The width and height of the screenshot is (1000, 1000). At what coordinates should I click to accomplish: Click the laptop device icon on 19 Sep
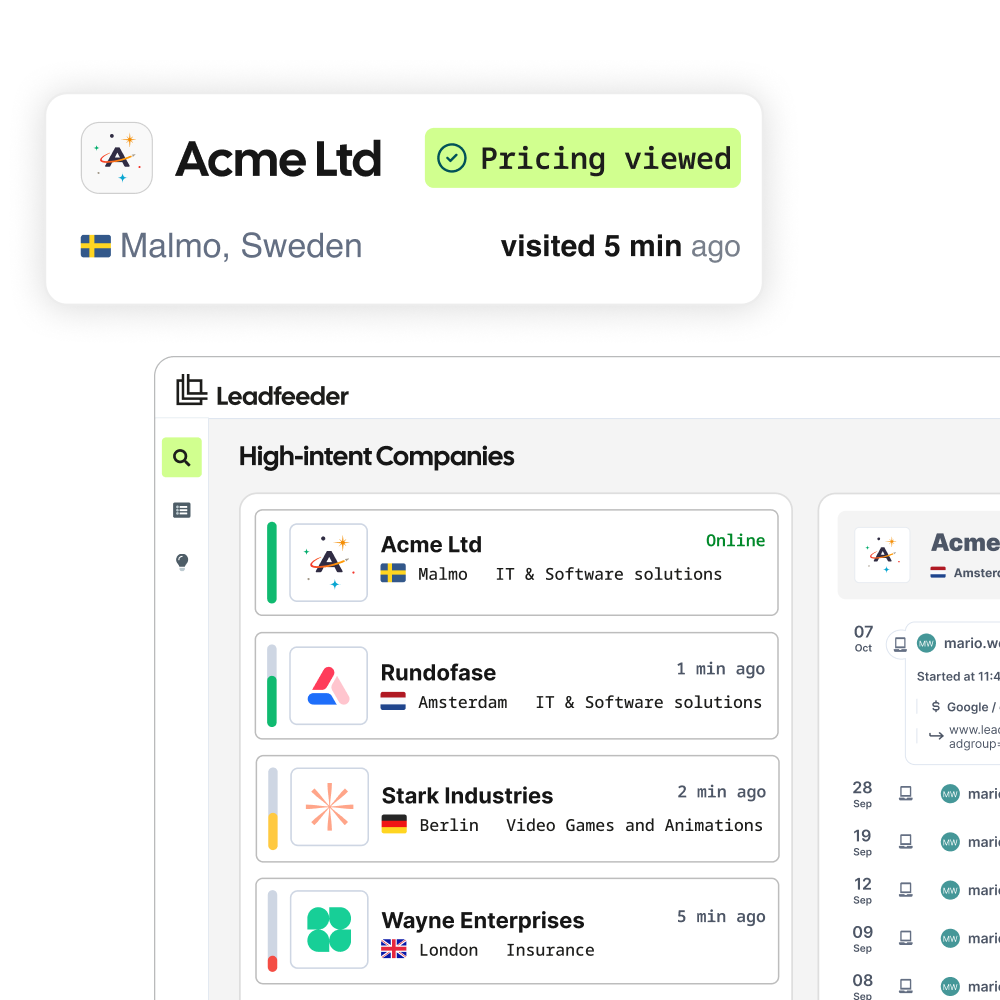pos(906,842)
